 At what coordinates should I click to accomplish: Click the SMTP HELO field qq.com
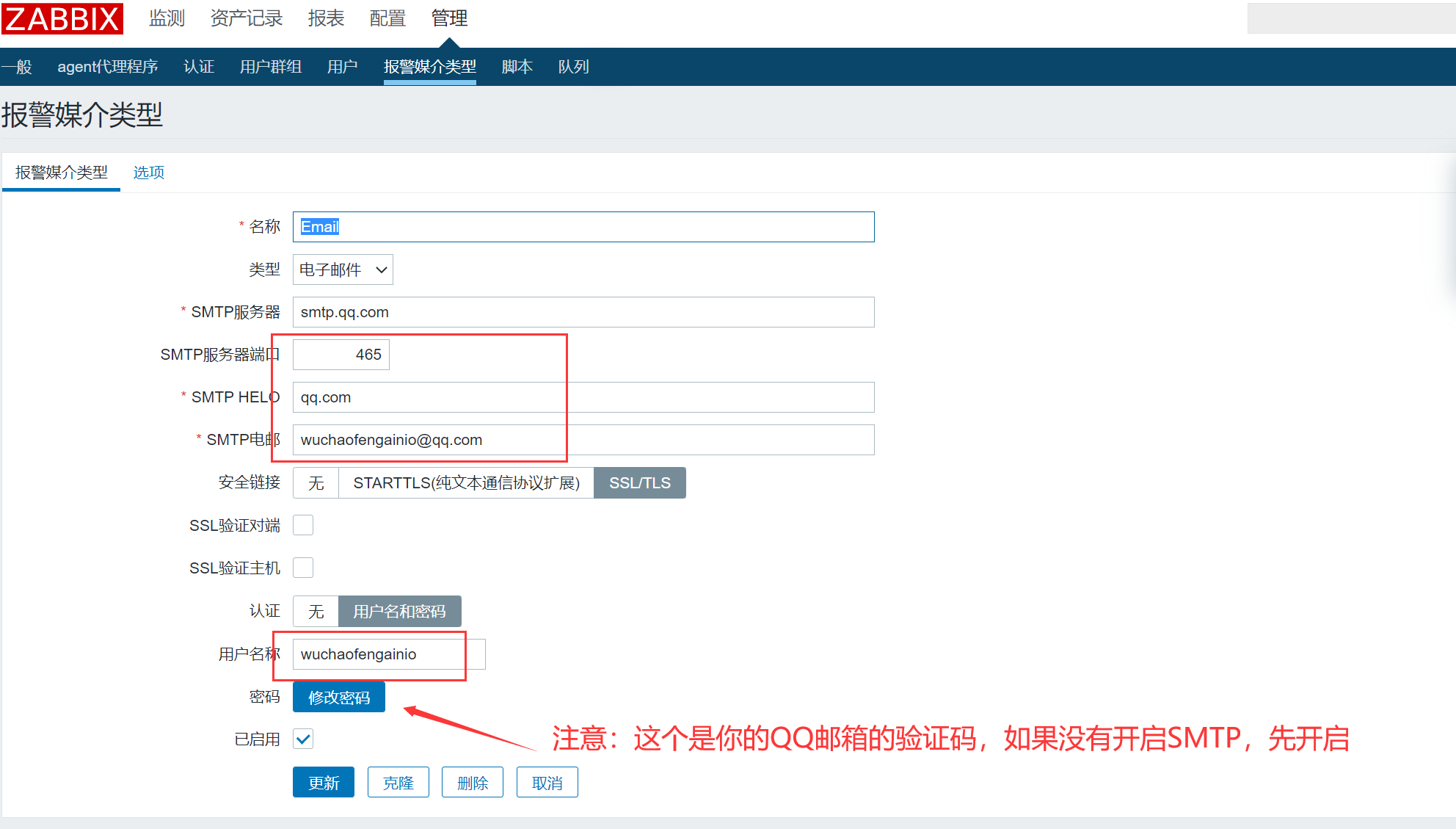pyautogui.click(x=583, y=397)
